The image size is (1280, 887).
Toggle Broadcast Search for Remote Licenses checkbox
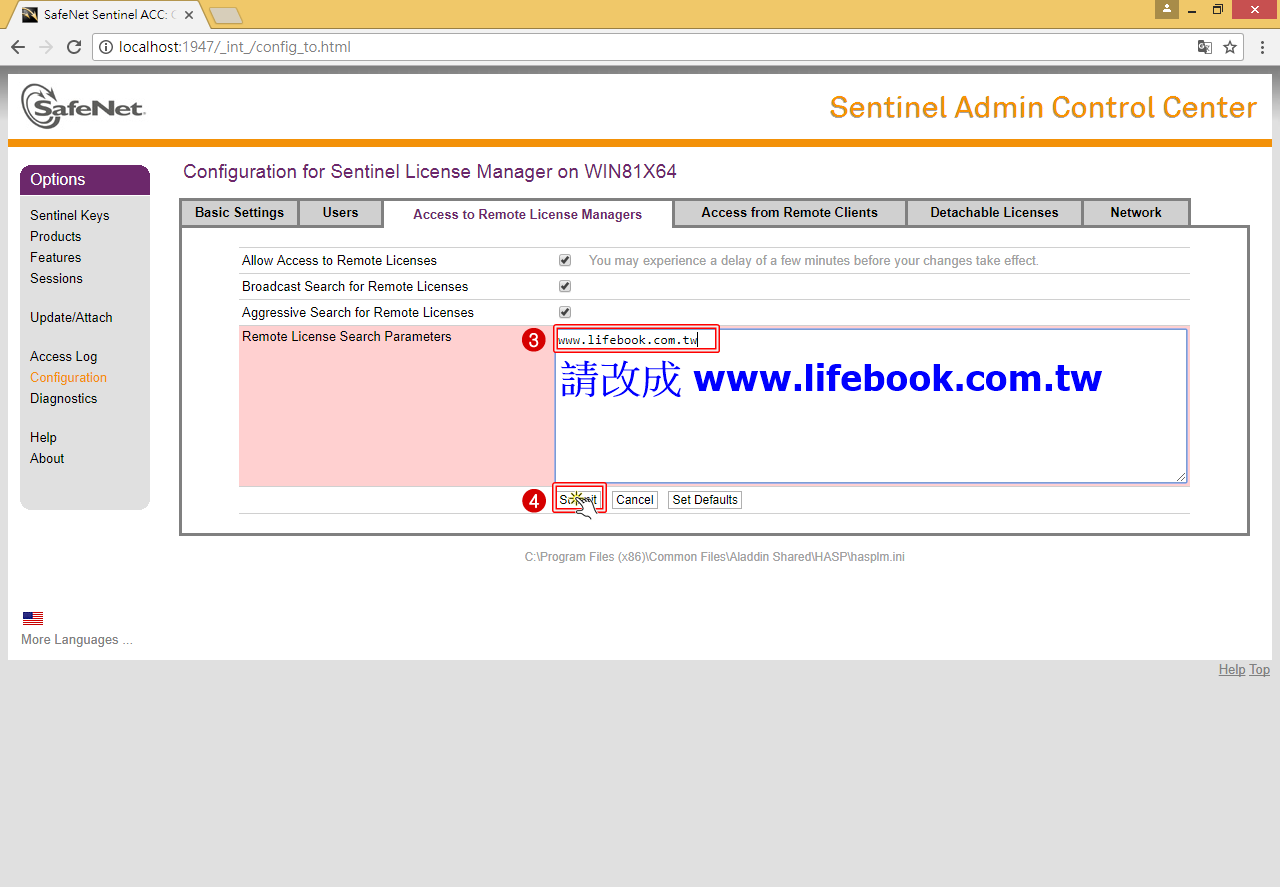pos(565,286)
